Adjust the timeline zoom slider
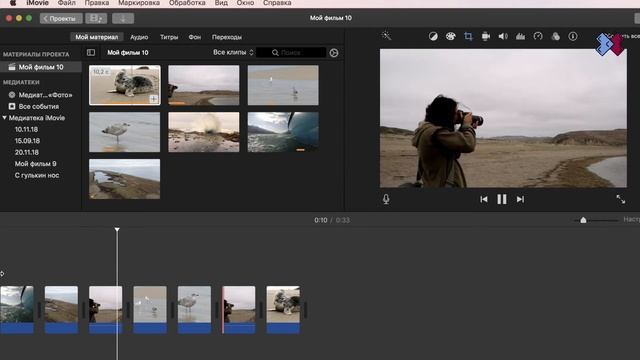The height and width of the screenshot is (360, 640). 583,220
